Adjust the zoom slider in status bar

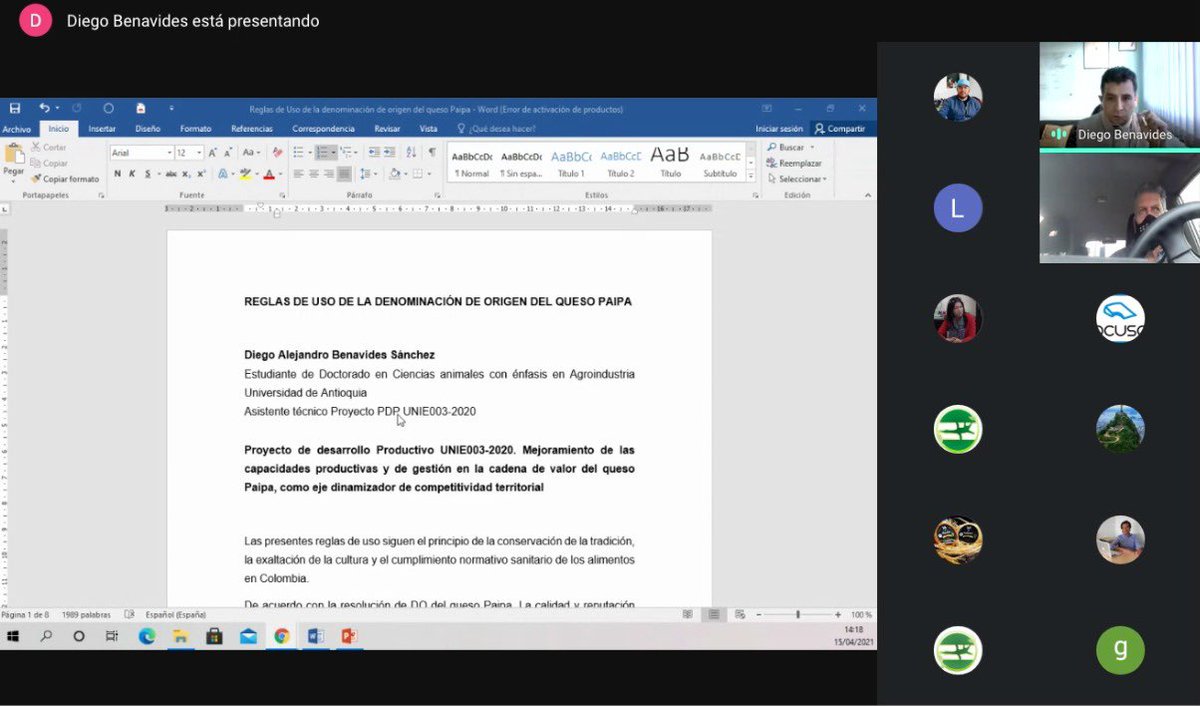(x=798, y=614)
